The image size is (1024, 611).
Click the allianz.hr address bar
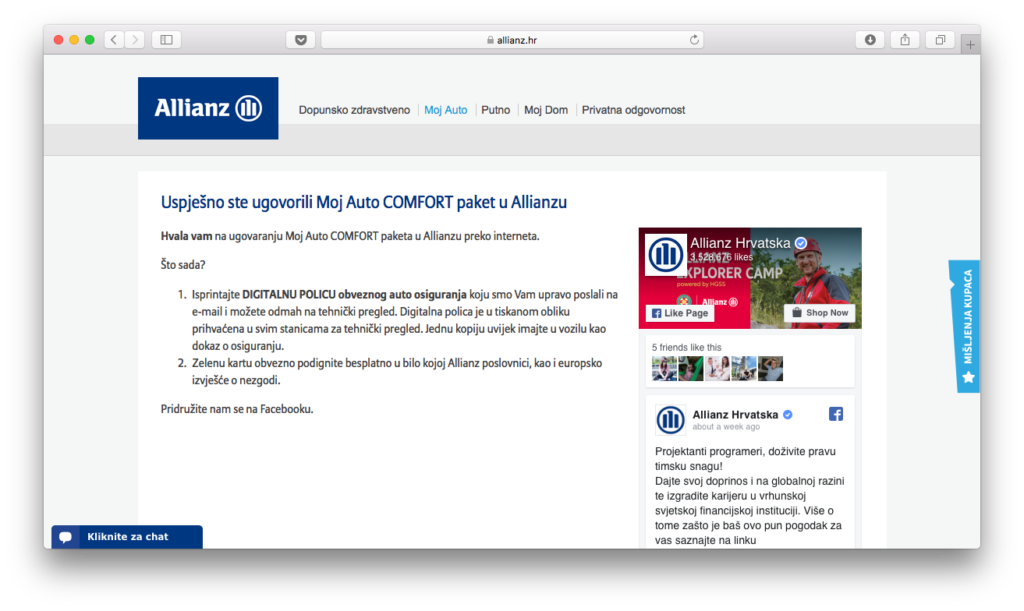click(512, 40)
